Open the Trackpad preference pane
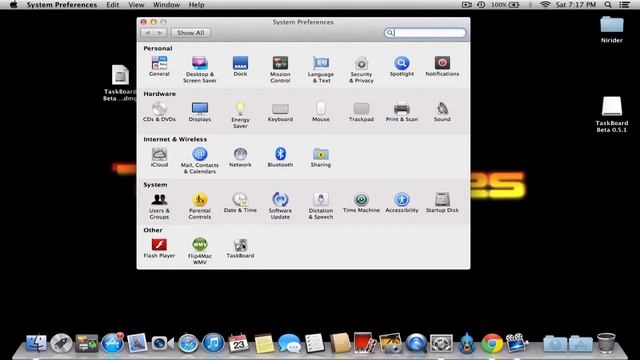This screenshot has width=640, height=360. pos(361,111)
